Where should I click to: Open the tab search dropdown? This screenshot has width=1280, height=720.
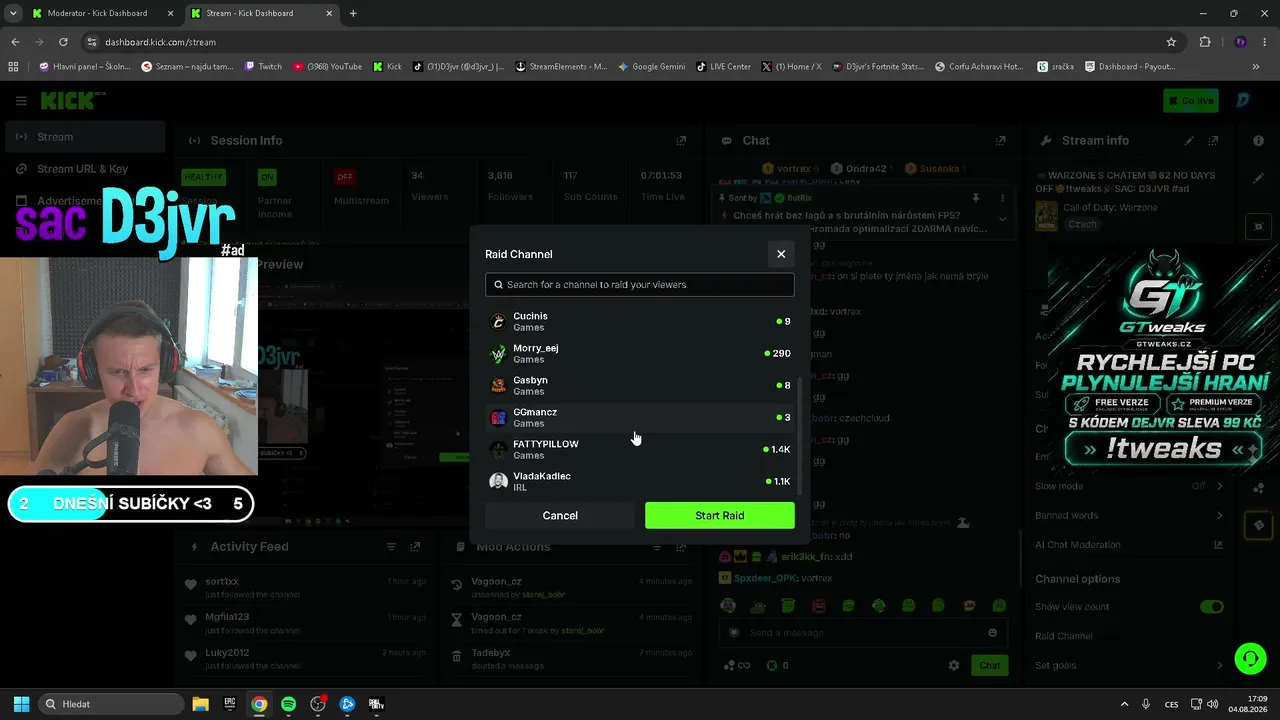12,13
